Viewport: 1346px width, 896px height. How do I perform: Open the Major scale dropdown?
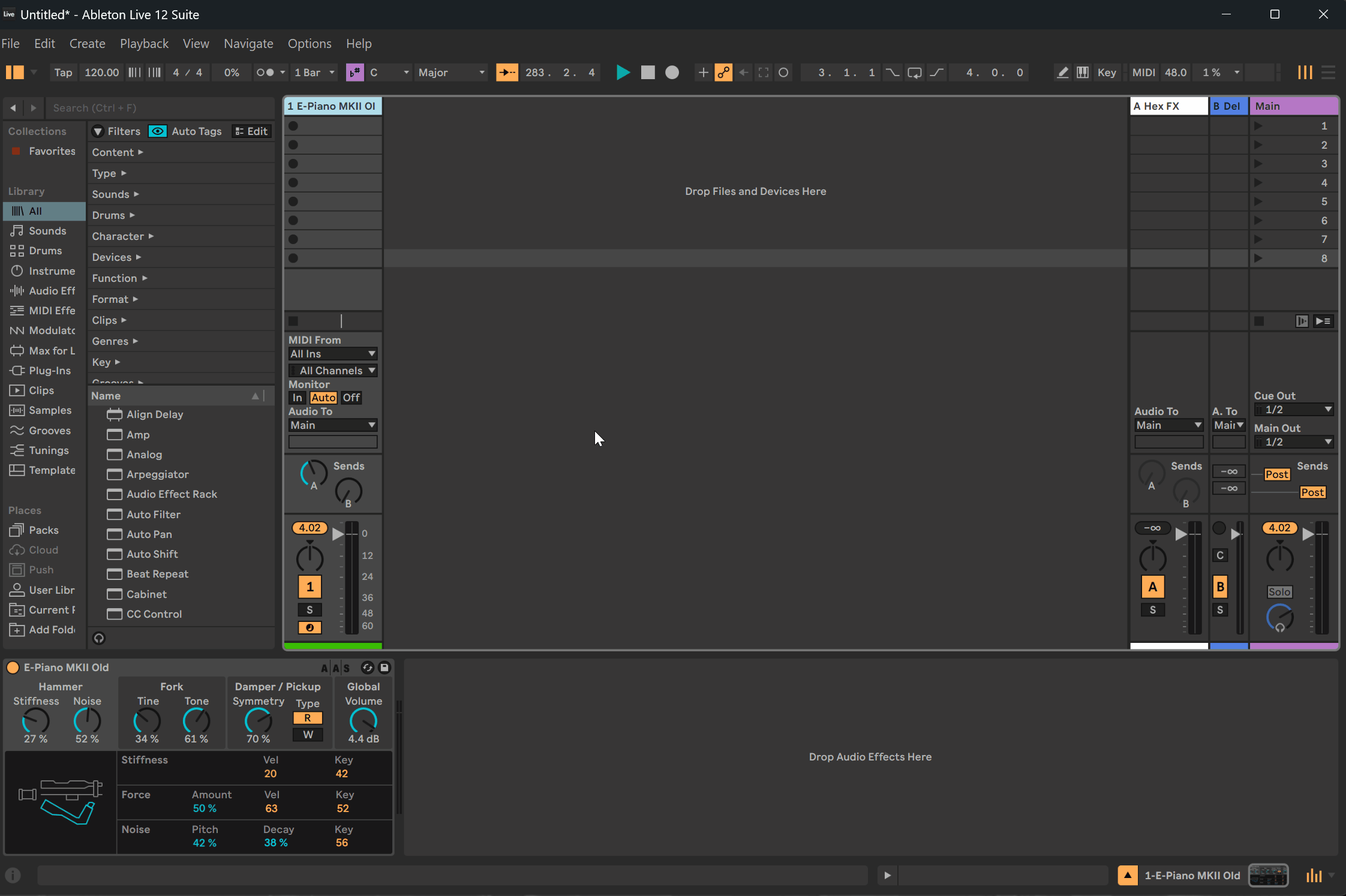coord(451,73)
